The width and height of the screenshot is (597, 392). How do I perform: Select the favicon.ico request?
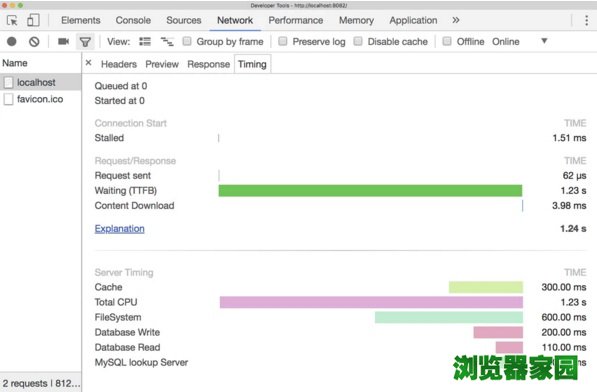tap(40, 99)
